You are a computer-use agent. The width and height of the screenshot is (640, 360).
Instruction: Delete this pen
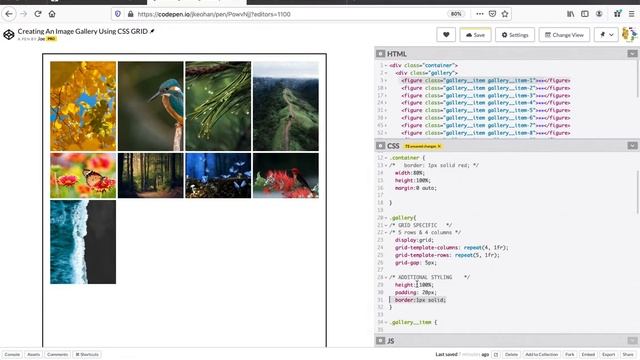[x=511, y=354]
